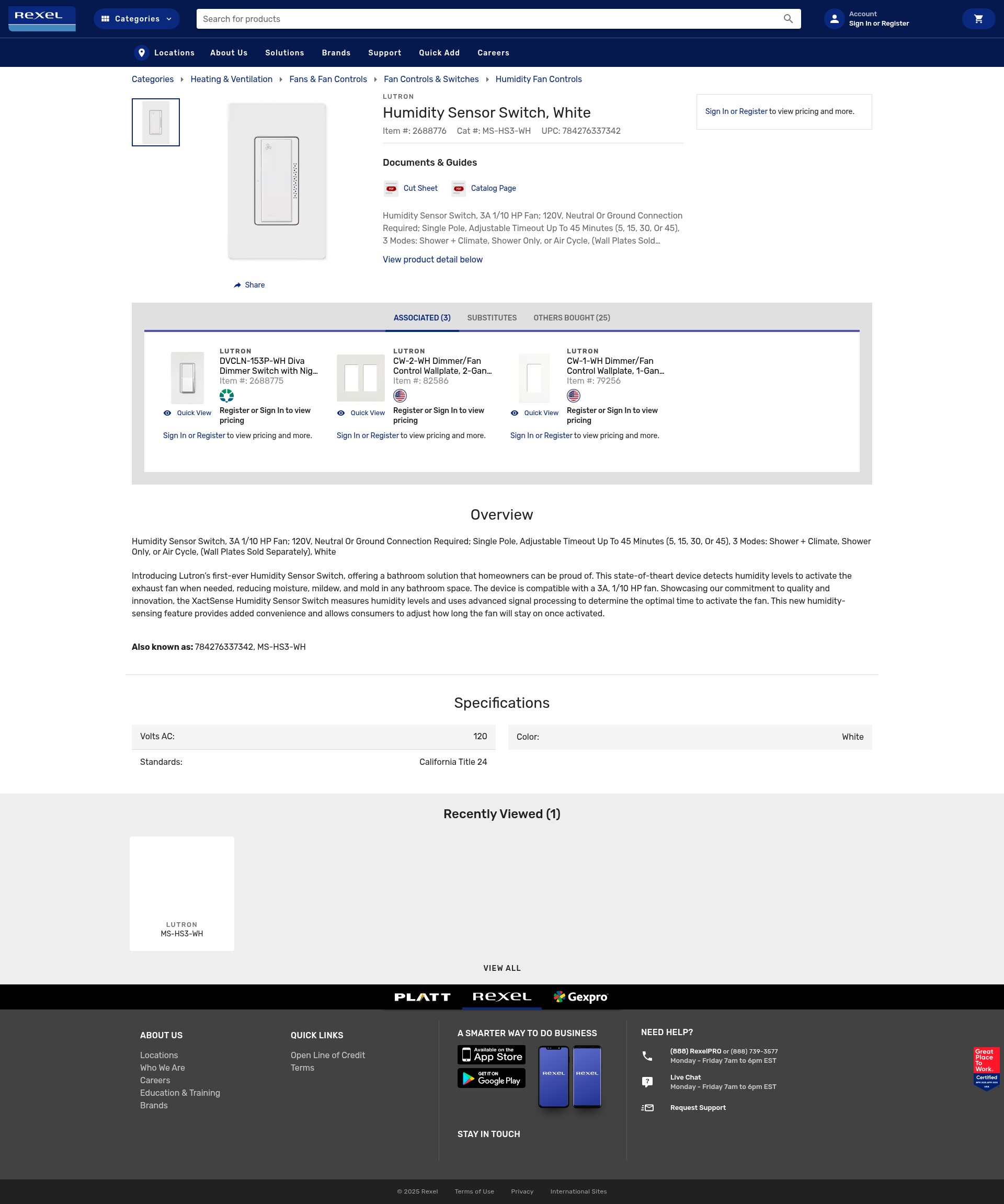Click the search magnifier icon
Image resolution: width=1004 pixels, height=1204 pixels.
point(788,19)
